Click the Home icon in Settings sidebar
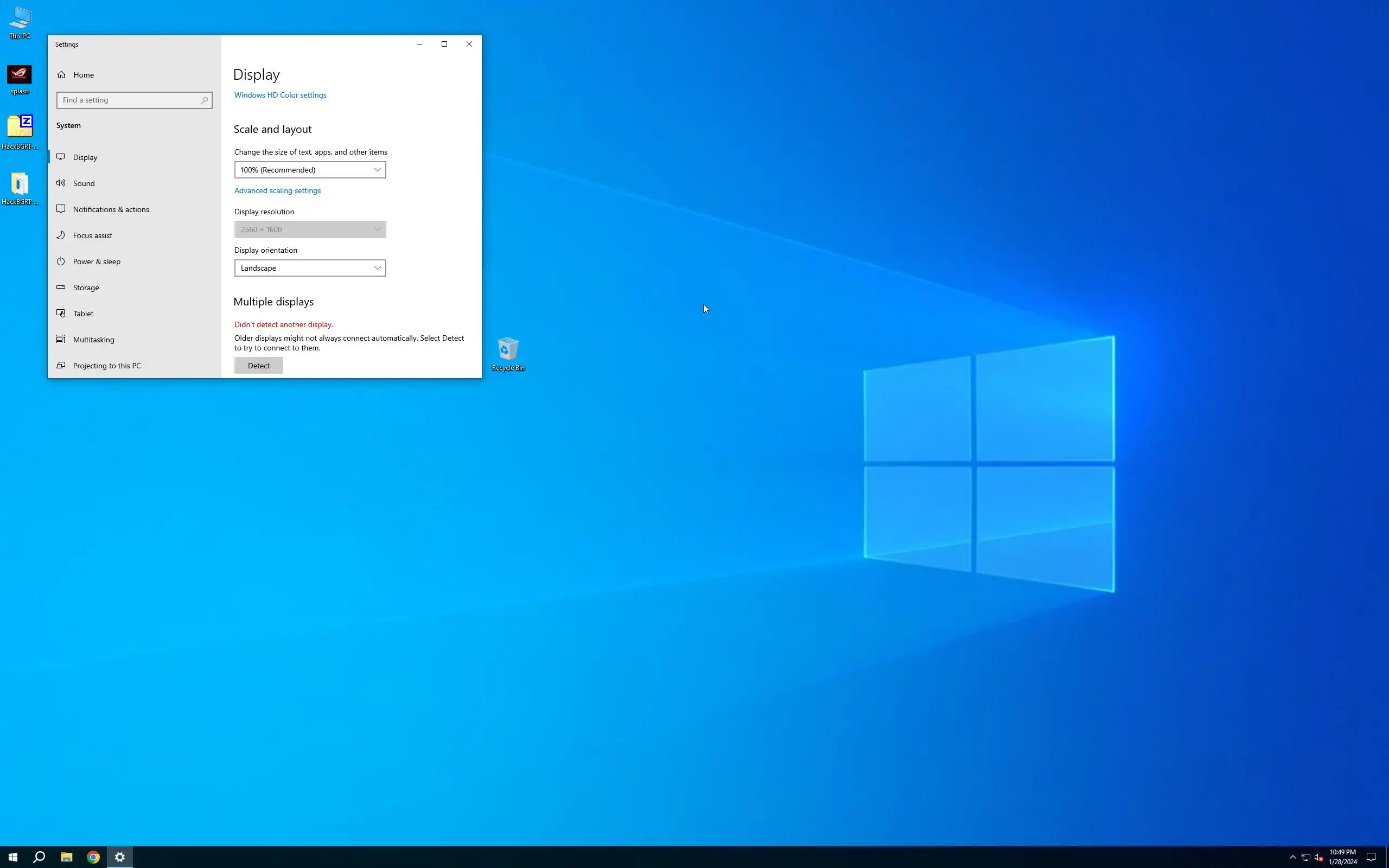This screenshot has height=868, width=1389. (x=61, y=75)
